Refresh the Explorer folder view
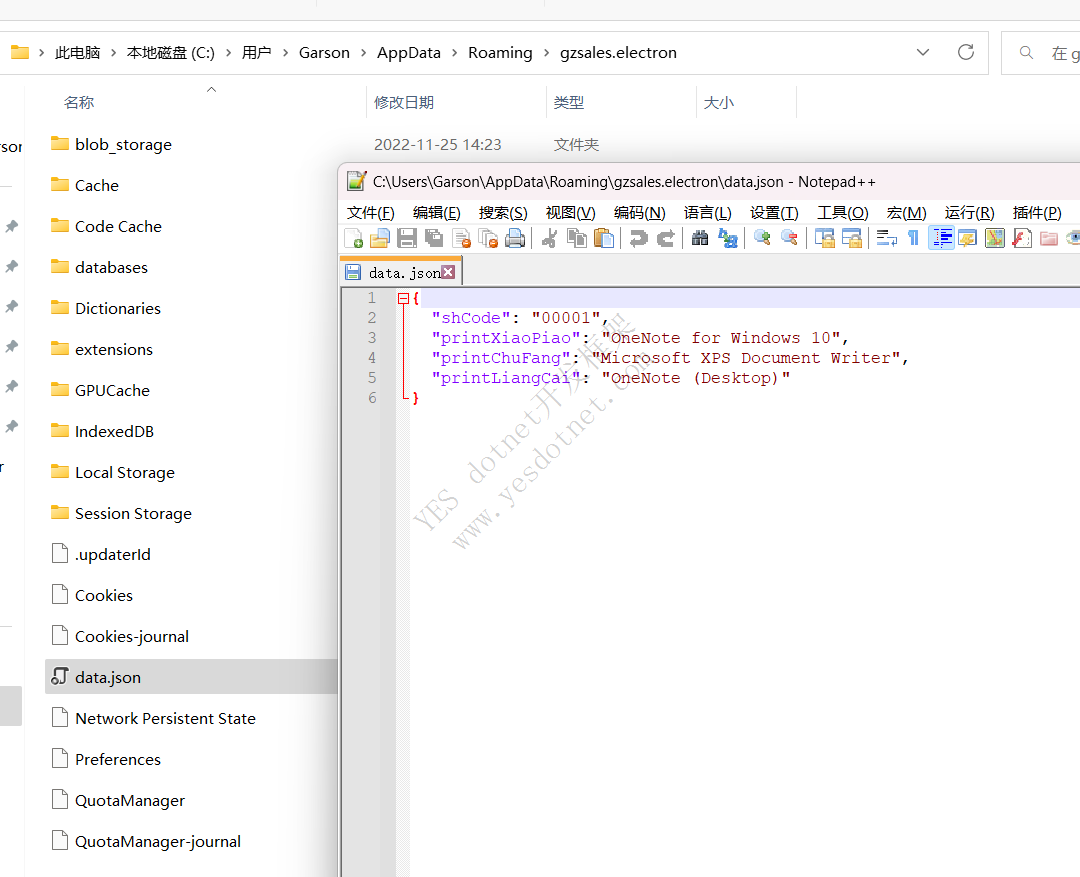The height and width of the screenshot is (877, 1080). pos(966,52)
